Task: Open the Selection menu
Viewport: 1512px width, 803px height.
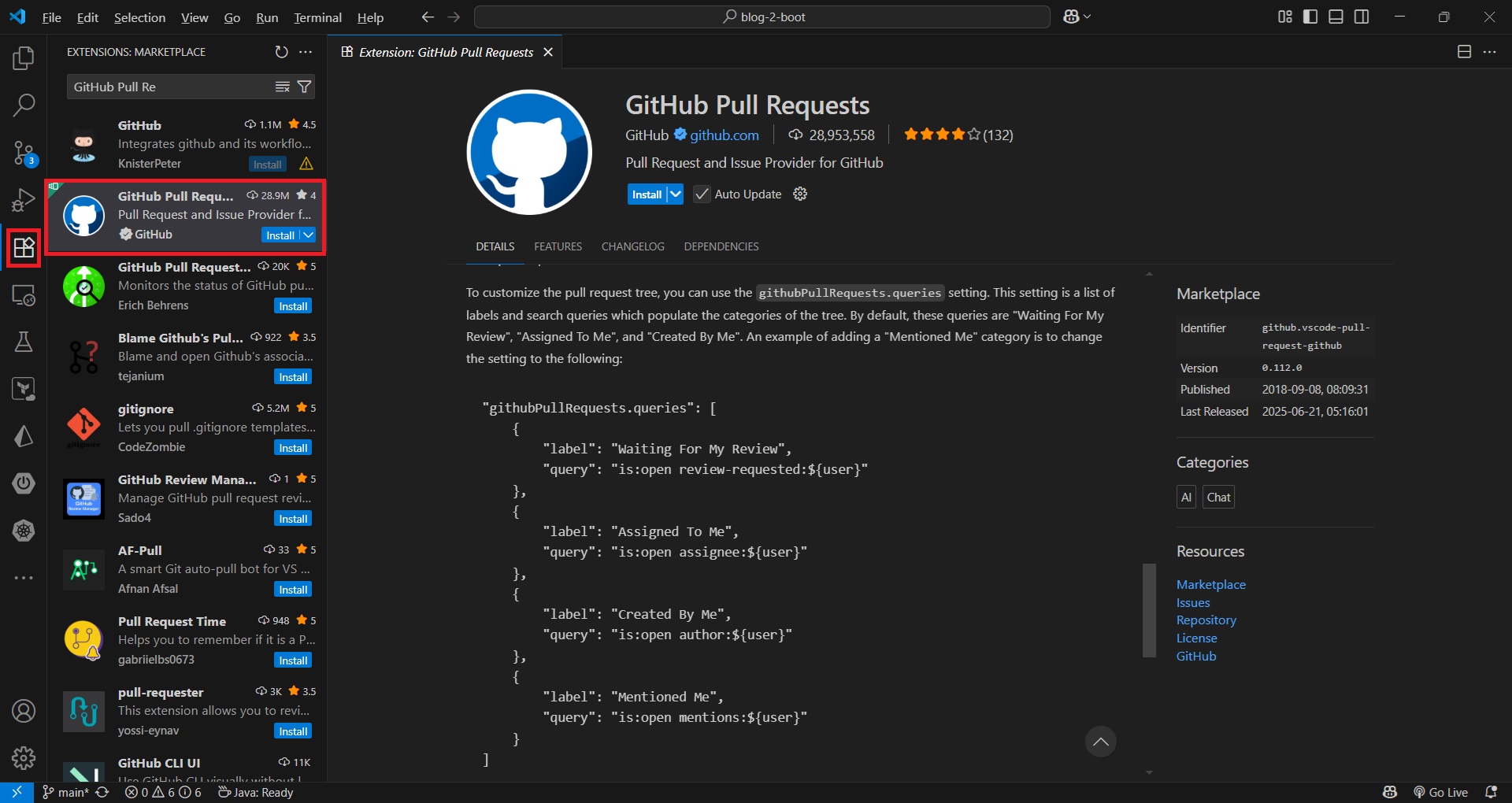Action: point(139,17)
